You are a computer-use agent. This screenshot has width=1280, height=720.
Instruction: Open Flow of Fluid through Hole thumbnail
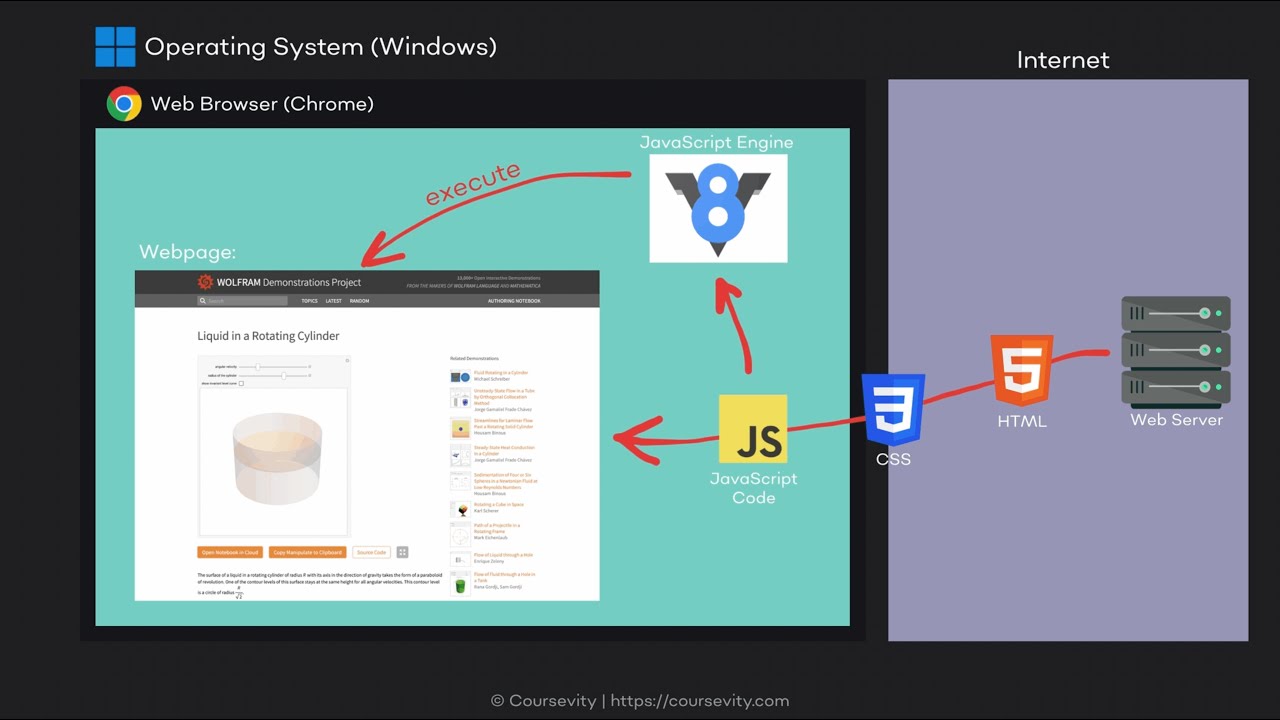point(460,584)
